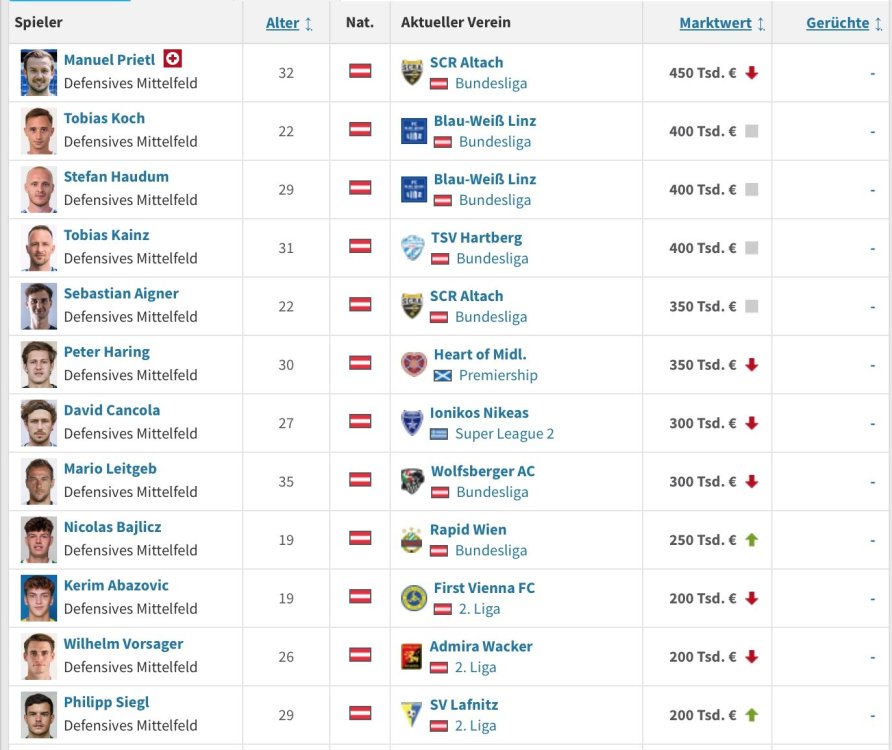
Task: Open Peter Haring's player profile link
Action: pos(107,352)
